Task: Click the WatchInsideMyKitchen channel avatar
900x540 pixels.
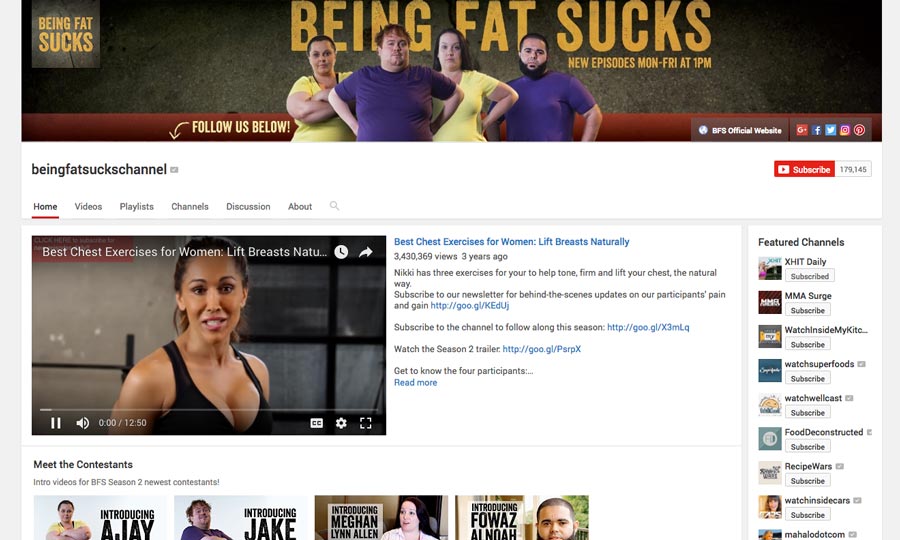Action: coord(770,337)
